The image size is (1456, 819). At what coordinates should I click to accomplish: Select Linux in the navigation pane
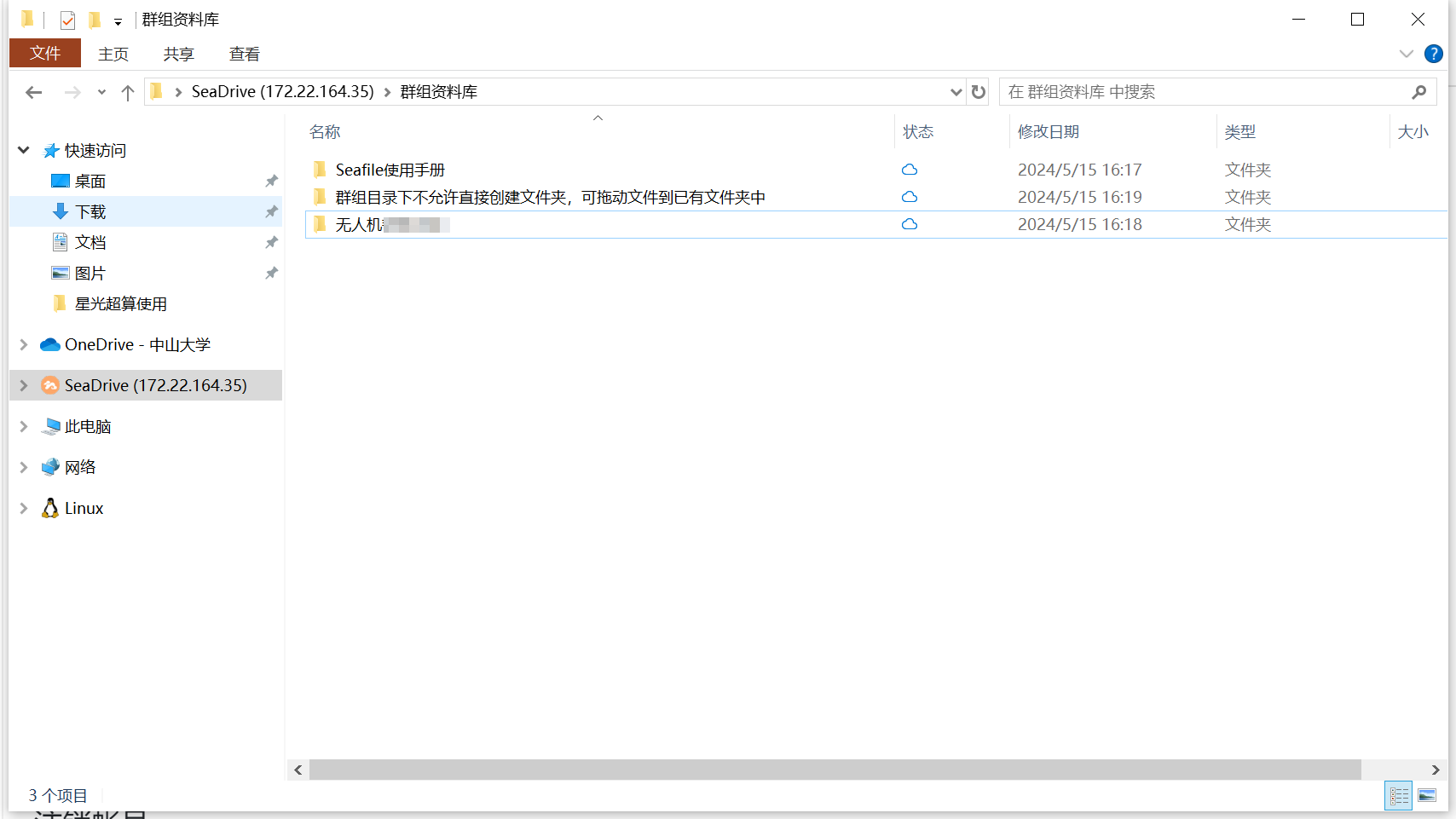(x=84, y=508)
